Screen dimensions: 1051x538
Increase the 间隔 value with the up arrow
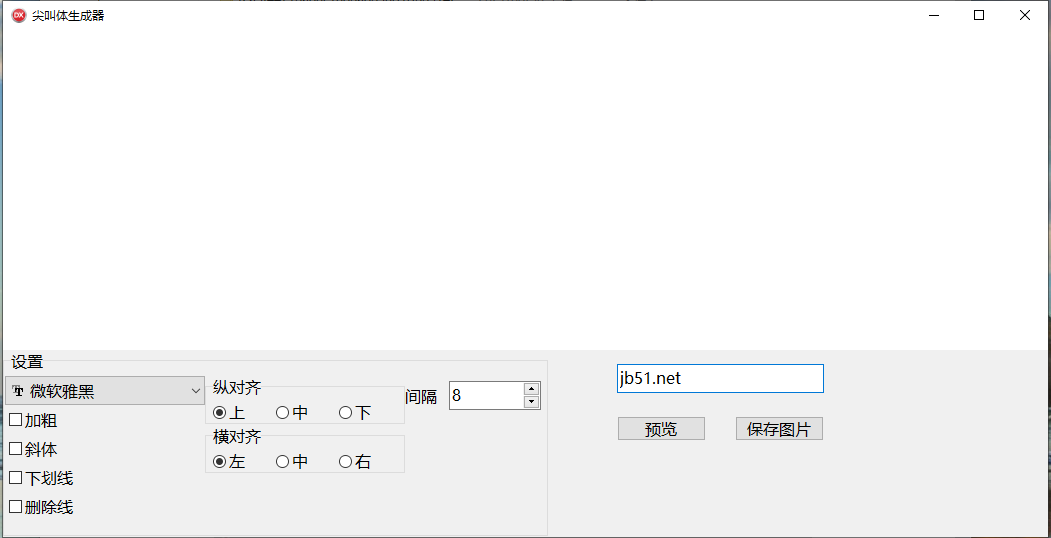[532, 389]
